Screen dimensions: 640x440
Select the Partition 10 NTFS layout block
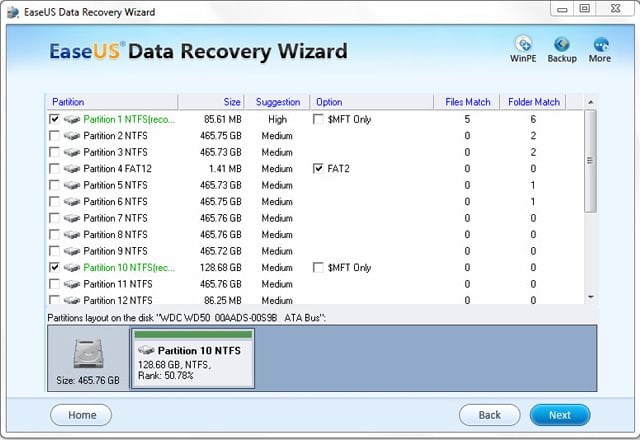point(193,358)
